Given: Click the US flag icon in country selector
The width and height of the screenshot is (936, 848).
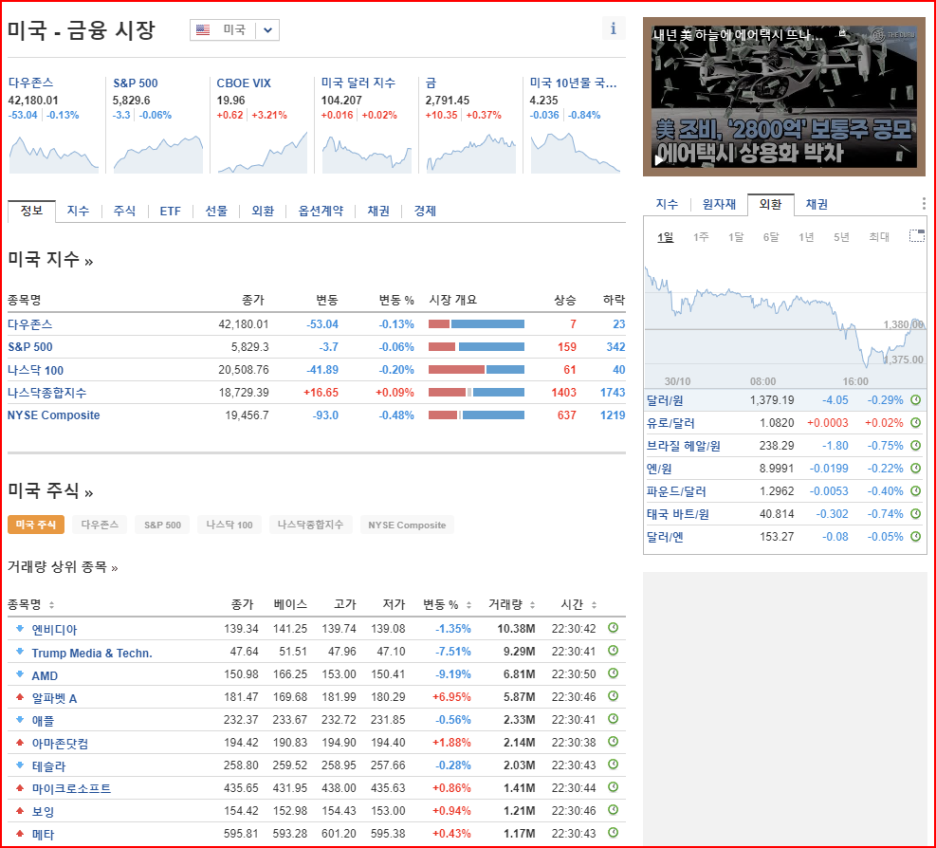Looking at the screenshot, I should (x=203, y=30).
